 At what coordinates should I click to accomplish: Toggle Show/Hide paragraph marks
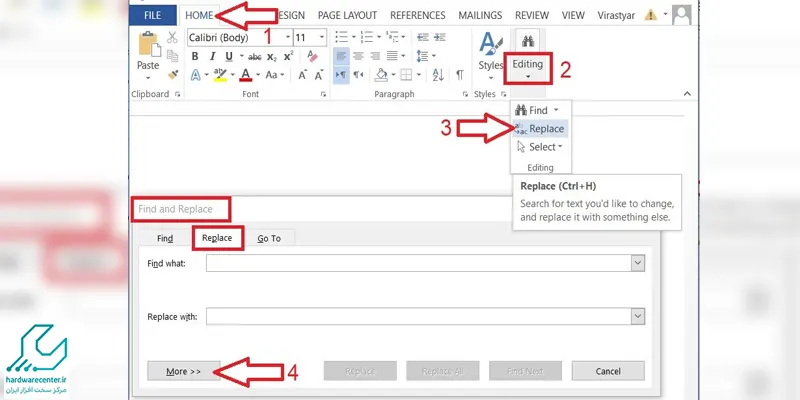click(x=460, y=75)
